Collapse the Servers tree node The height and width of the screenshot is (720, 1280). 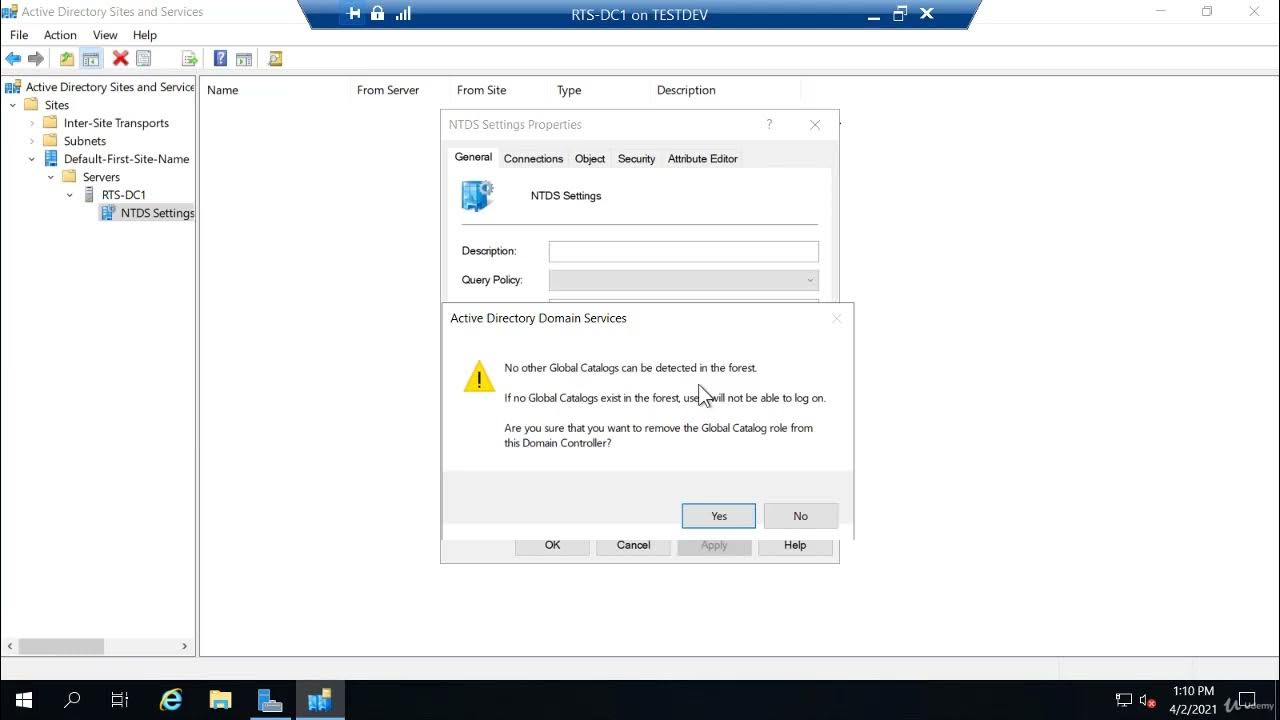pyautogui.click(x=50, y=177)
